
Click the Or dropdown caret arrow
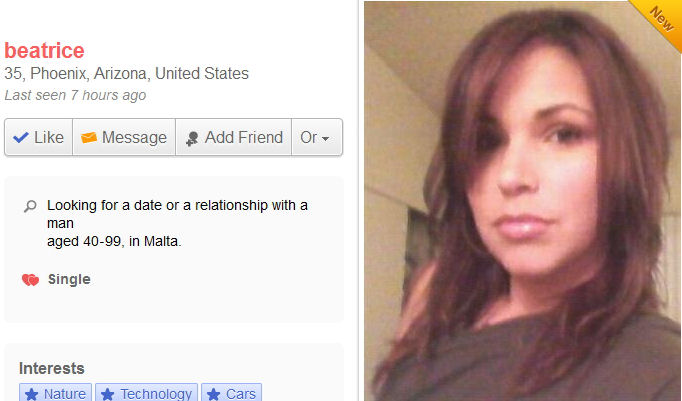click(325, 139)
